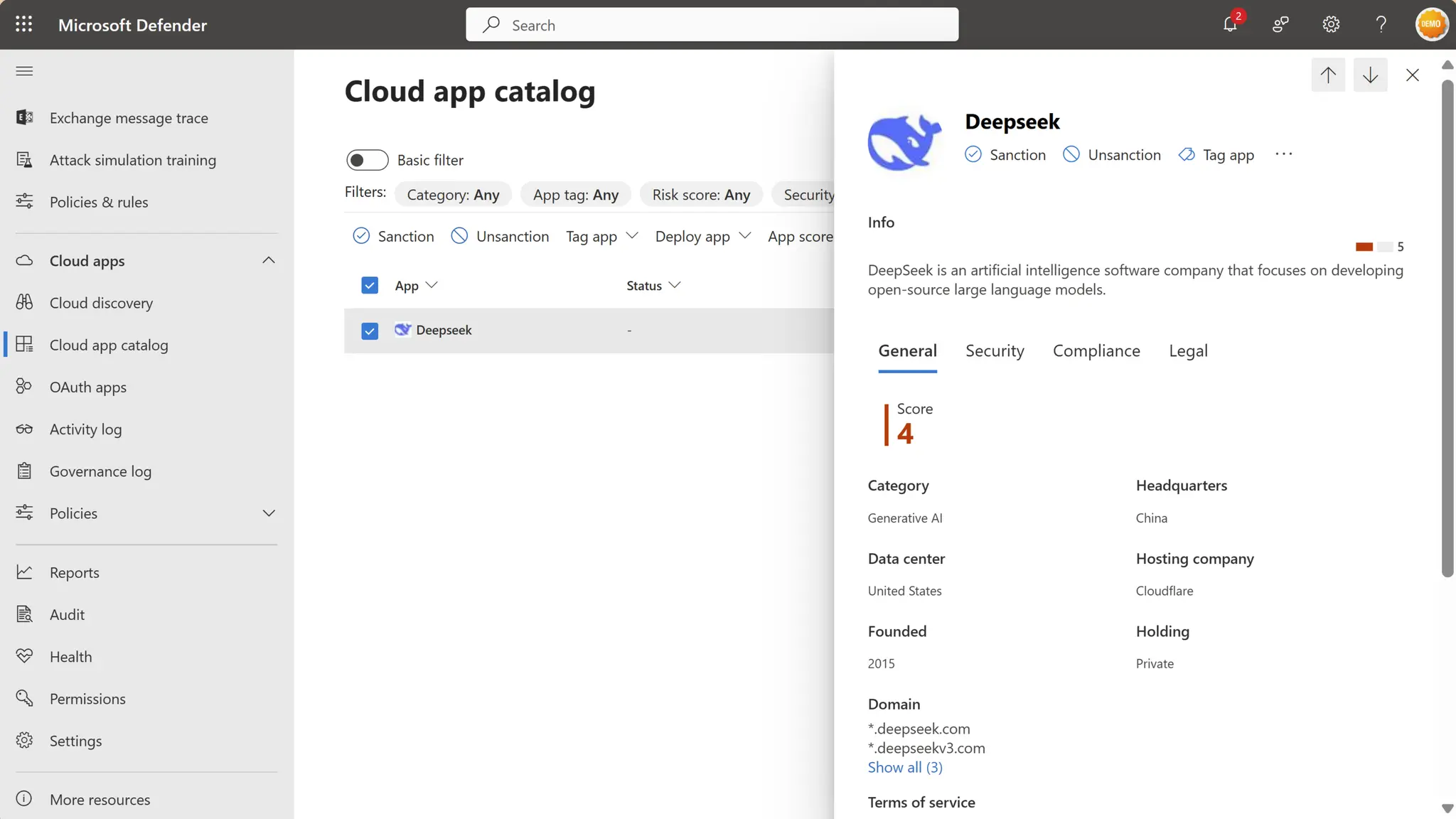
Task: Open more options ellipsis for Deepseek
Action: point(1283,154)
